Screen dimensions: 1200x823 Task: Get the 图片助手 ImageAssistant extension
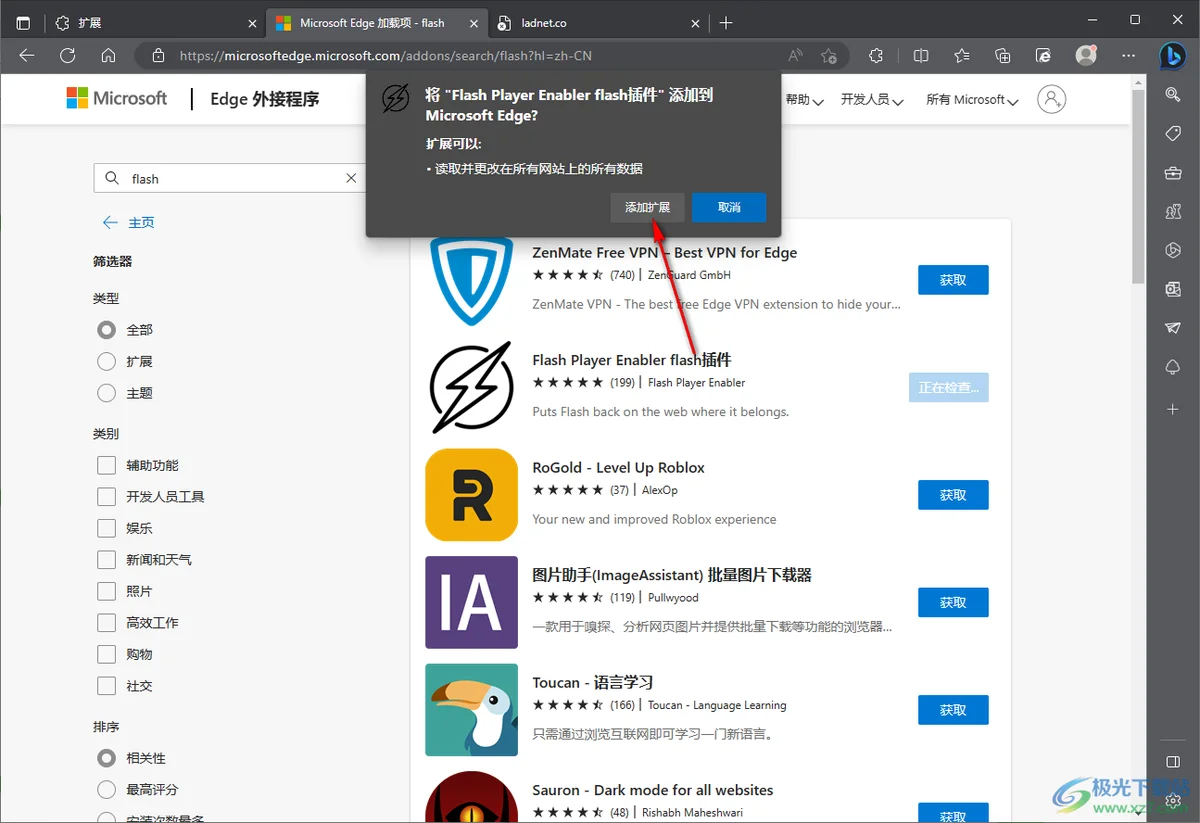click(x=953, y=602)
